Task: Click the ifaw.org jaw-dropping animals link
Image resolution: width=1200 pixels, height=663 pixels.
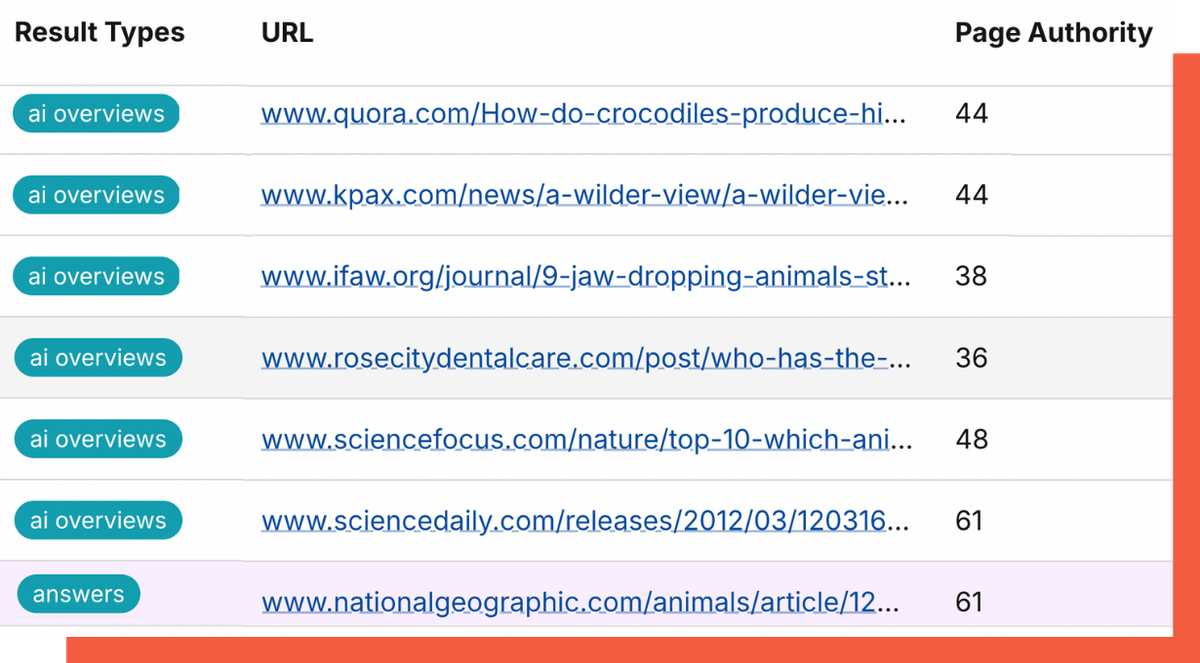Action: (x=583, y=276)
